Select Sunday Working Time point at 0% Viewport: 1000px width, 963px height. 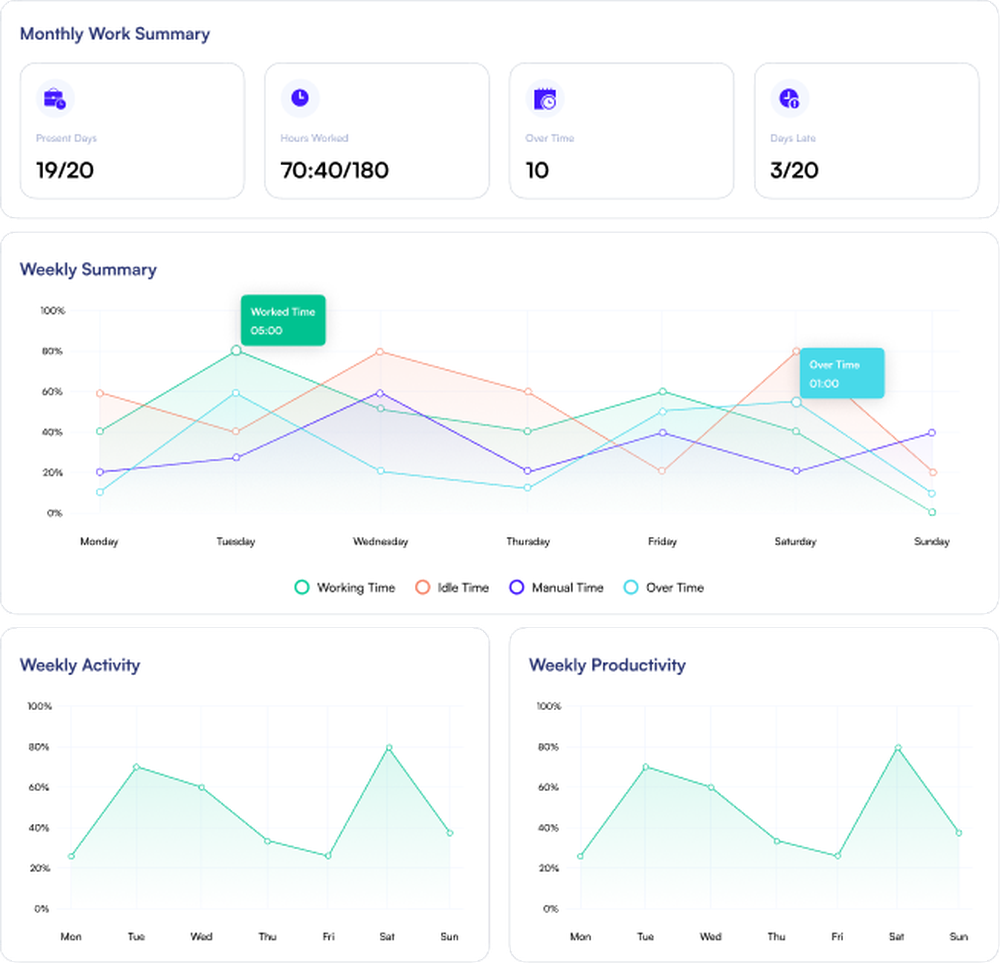tap(932, 512)
